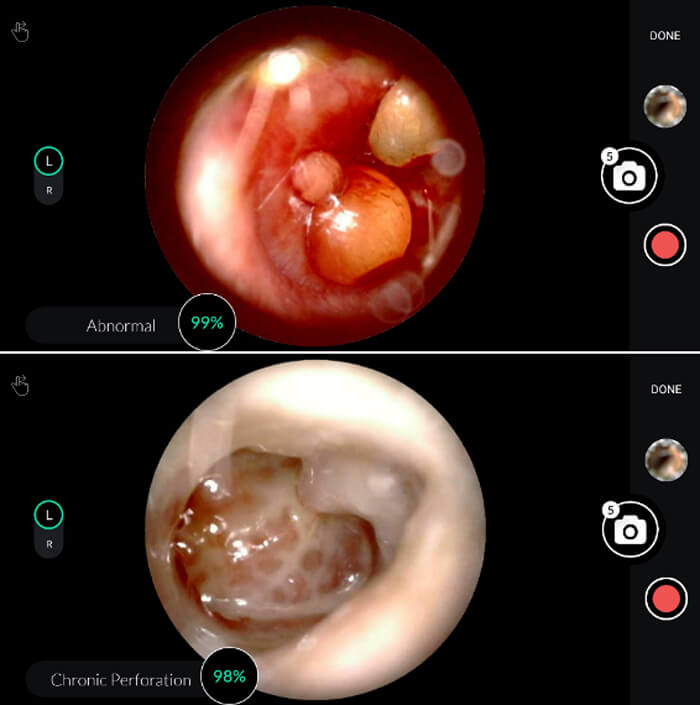700x705 pixels.
Task: Open the captured image thumbnail in the bottom panel
Action: coord(664,460)
